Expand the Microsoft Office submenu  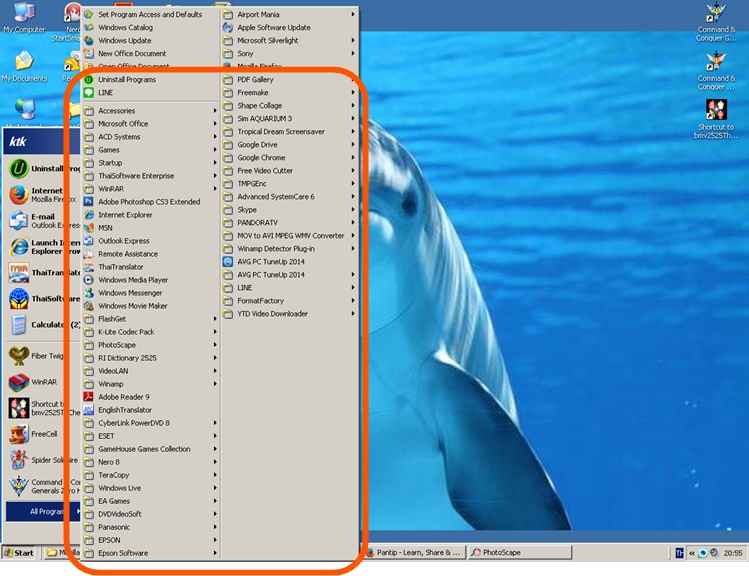click(150, 124)
